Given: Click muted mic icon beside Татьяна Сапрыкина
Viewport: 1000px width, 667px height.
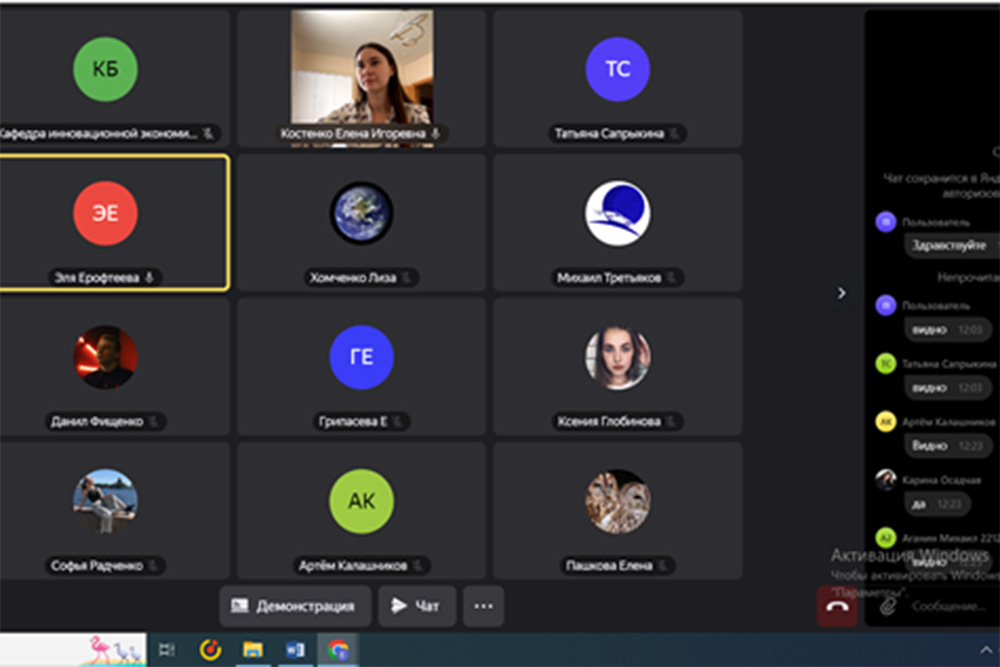Looking at the screenshot, I should tap(674, 133).
